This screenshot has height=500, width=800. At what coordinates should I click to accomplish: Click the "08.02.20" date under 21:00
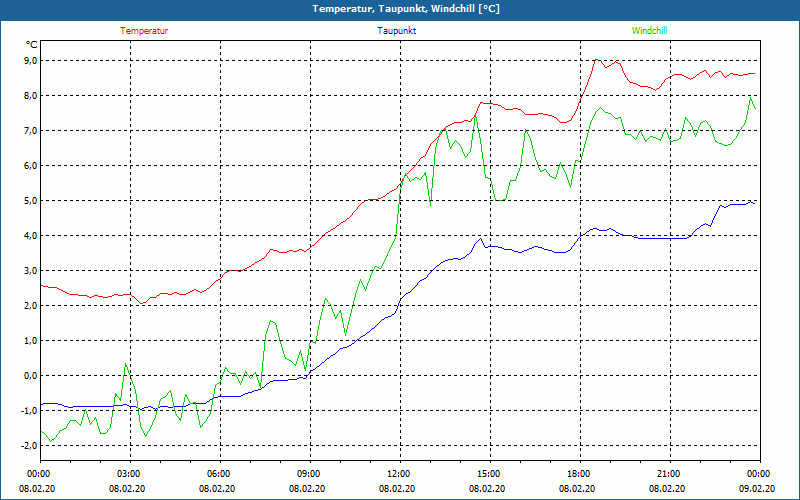pyautogui.click(x=667, y=489)
